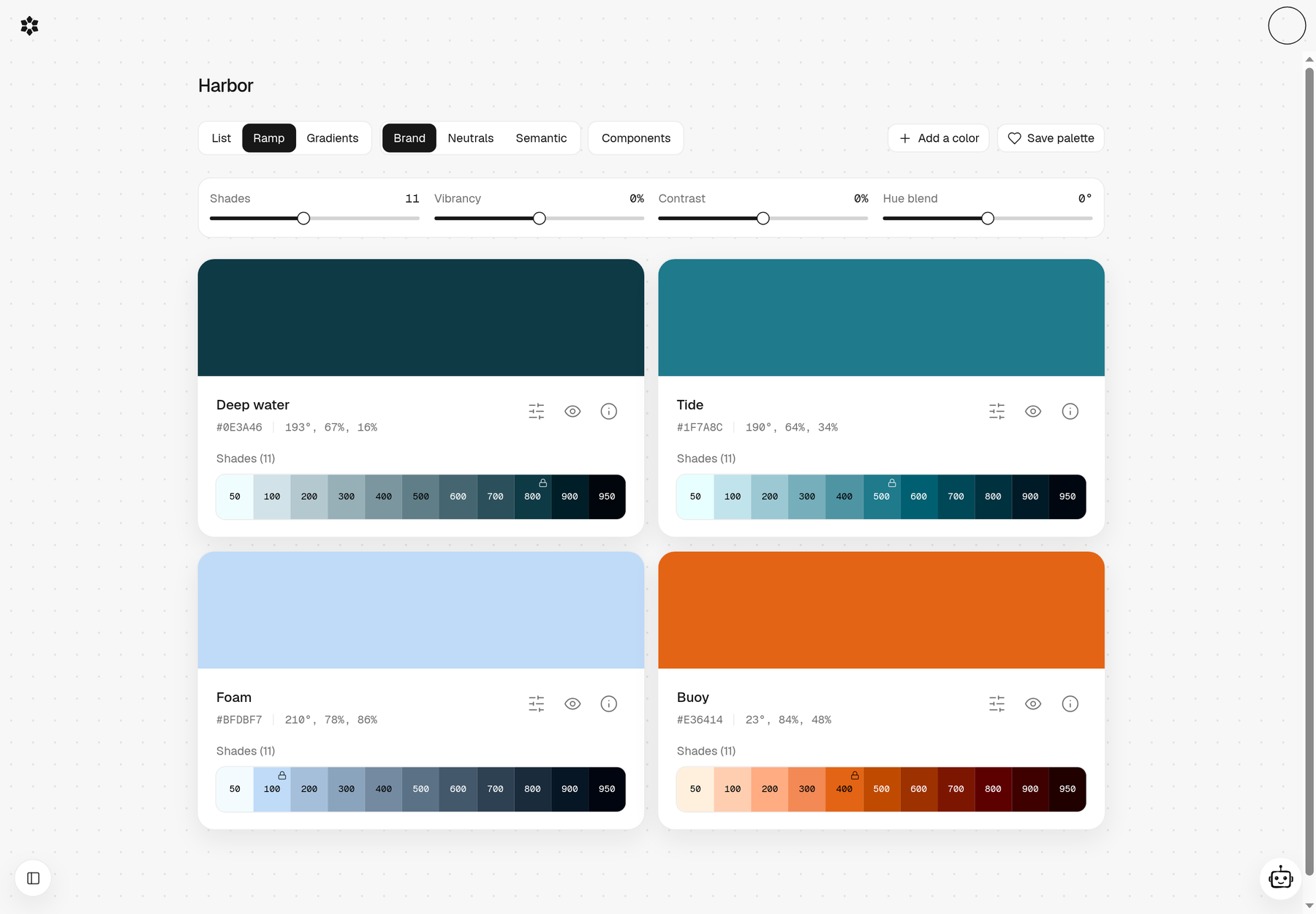Image resolution: width=1316 pixels, height=914 pixels.
Task: Toggle visibility eye for Buoy
Action: coord(1033,704)
